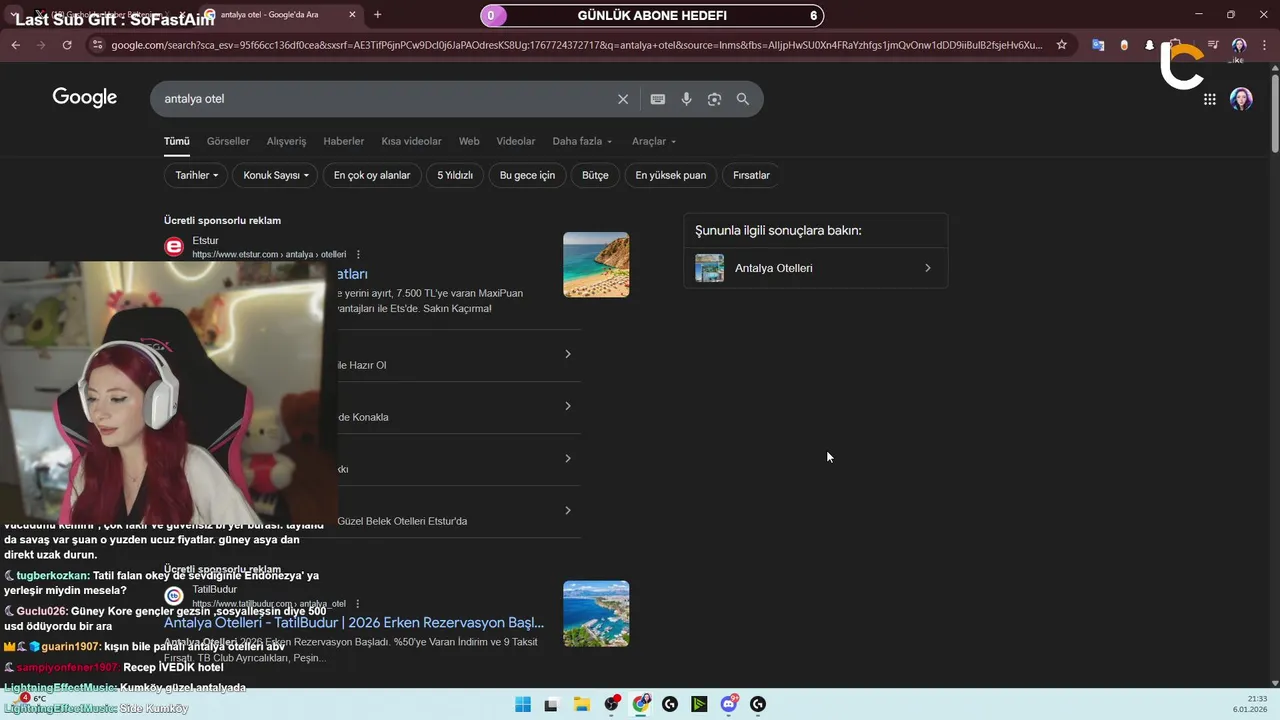Open the three-dot menu beside Etstur URL
The width and height of the screenshot is (1280, 720).
[x=358, y=255]
